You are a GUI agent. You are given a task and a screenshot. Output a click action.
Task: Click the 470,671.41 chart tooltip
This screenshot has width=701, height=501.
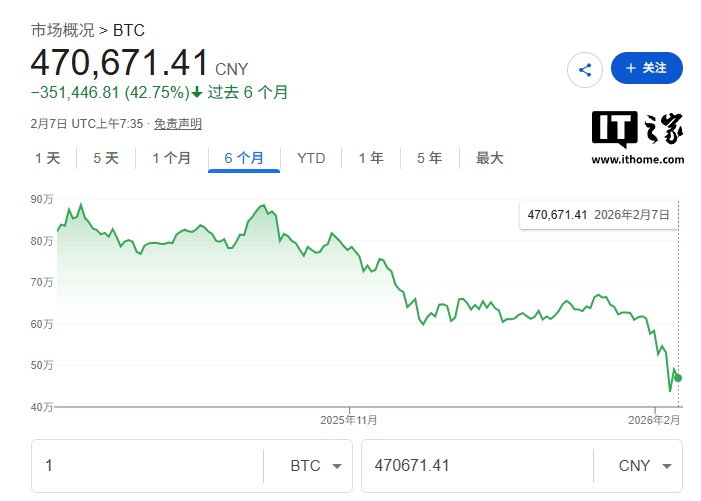click(598, 215)
